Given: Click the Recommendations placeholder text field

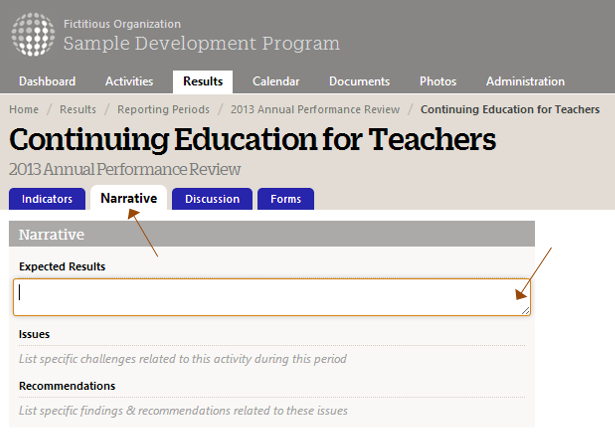Looking at the screenshot, I should pos(270,410).
